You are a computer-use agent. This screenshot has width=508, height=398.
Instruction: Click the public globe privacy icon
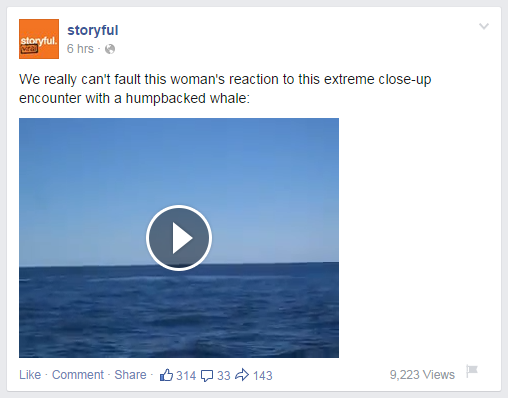pyautogui.click(x=110, y=49)
